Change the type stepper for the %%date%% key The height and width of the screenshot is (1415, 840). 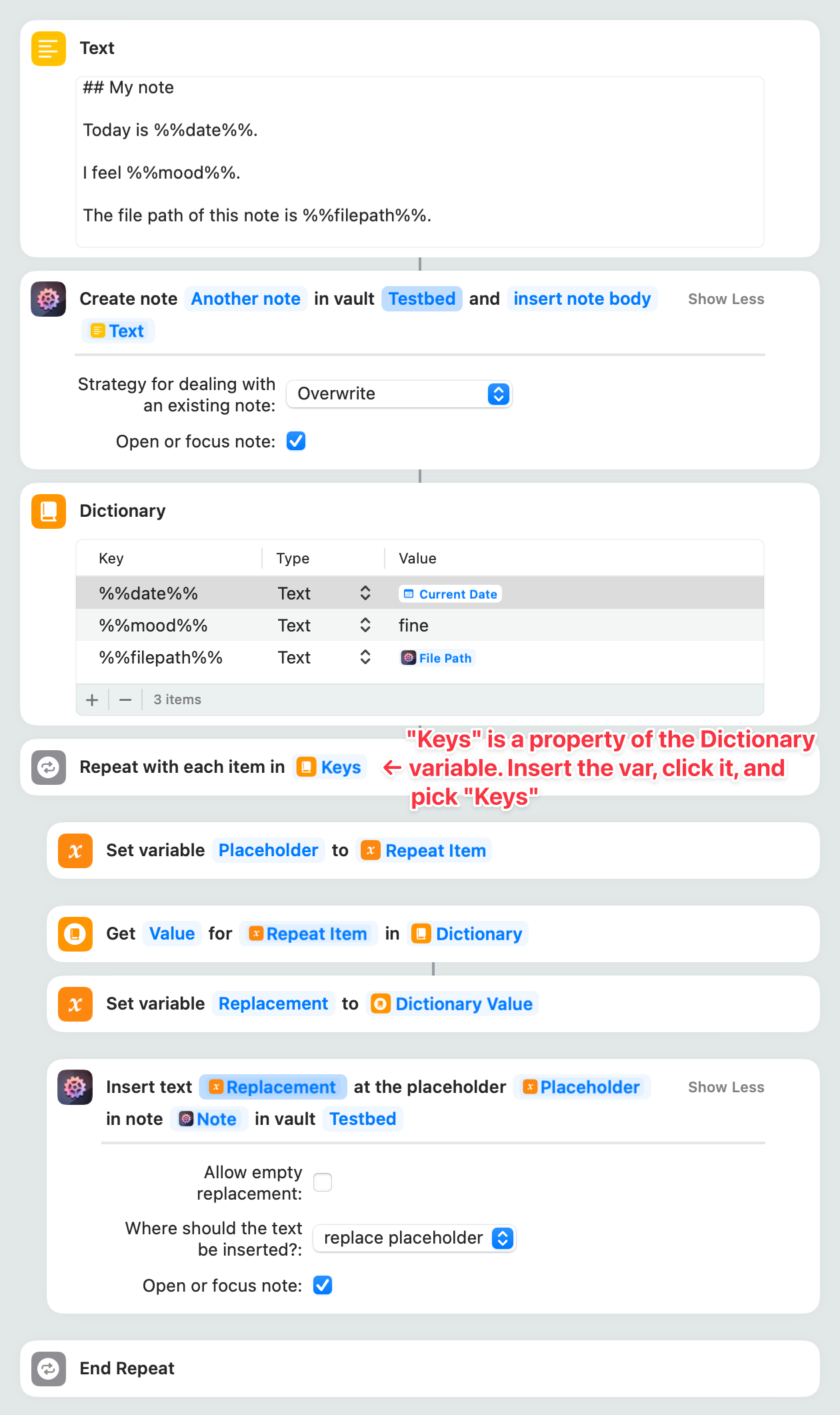(x=365, y=593)
